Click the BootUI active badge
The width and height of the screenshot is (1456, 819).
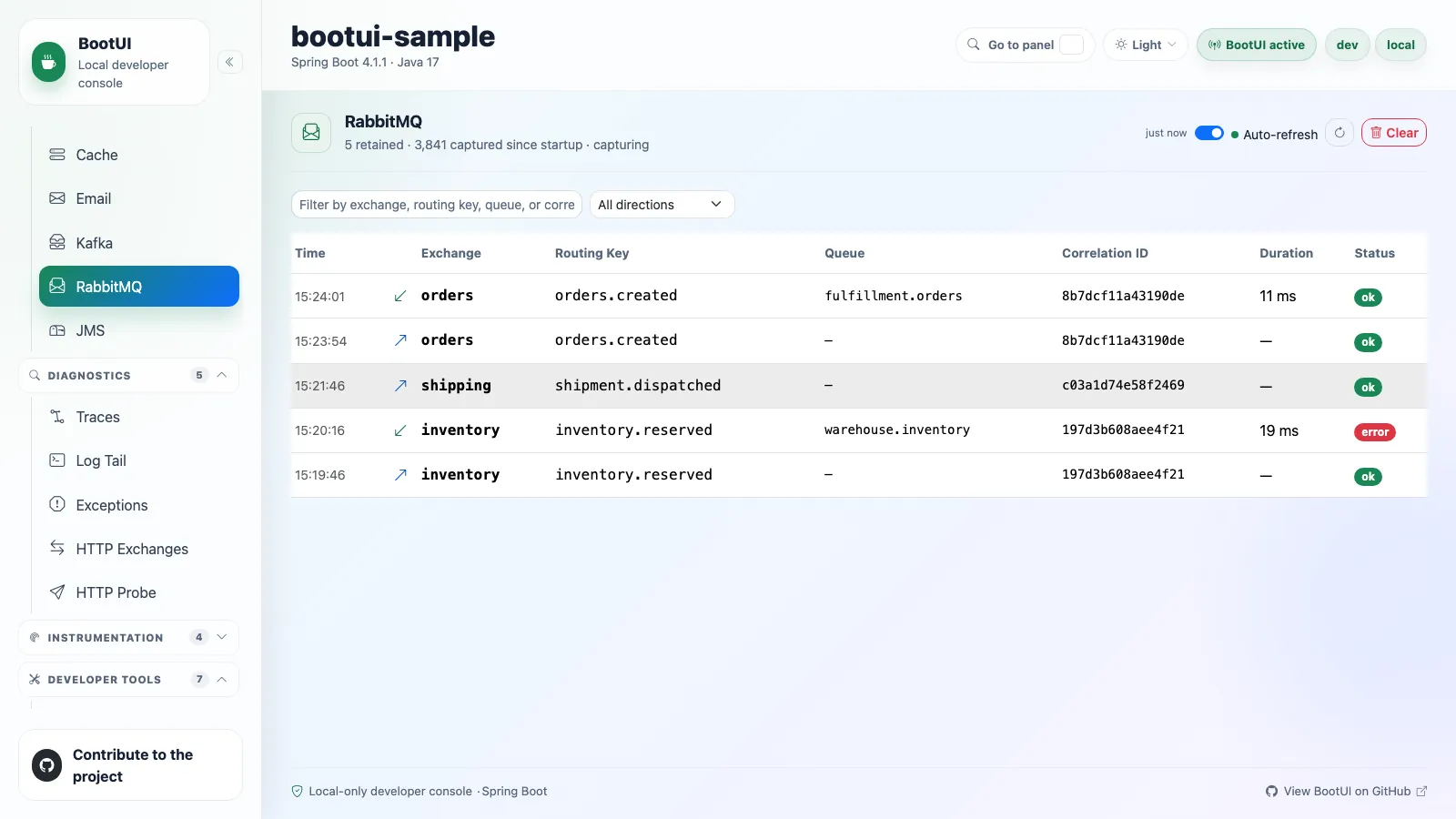tap(1256, 45)
